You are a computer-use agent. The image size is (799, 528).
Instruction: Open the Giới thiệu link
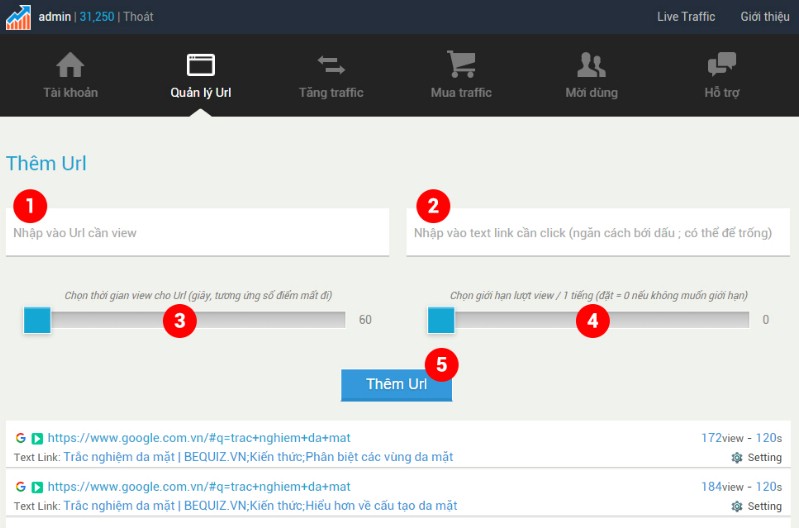tap(765, 17)
